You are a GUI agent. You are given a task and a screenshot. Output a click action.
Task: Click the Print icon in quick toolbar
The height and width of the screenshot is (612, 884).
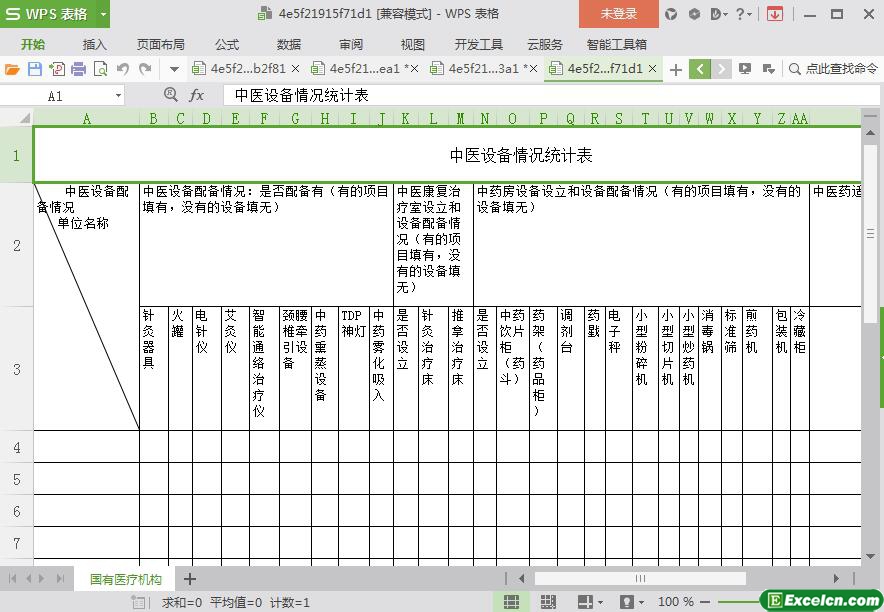[x=78, y=69]
